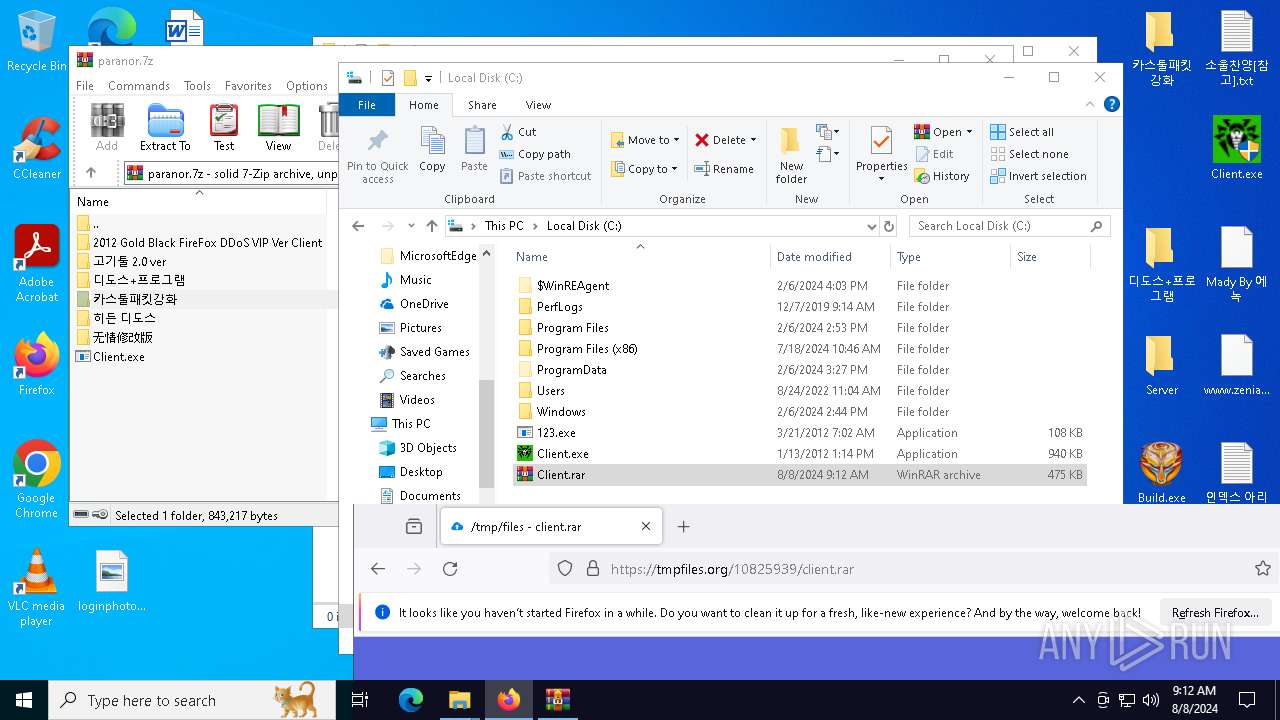The width and height of the screenshot is (1280, 720).
Task: Open Recent locations dropdown arrow
Action: 411,226
